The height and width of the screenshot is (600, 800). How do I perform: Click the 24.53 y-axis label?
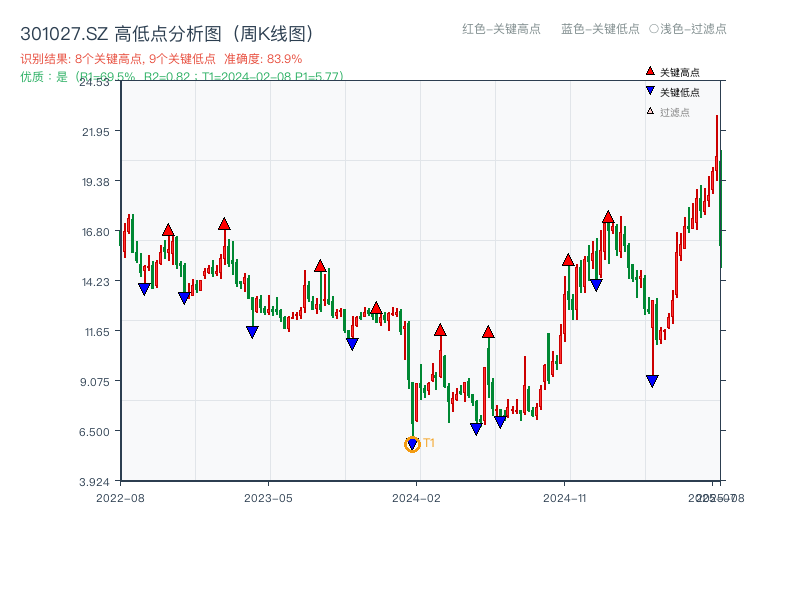point(94,82)
